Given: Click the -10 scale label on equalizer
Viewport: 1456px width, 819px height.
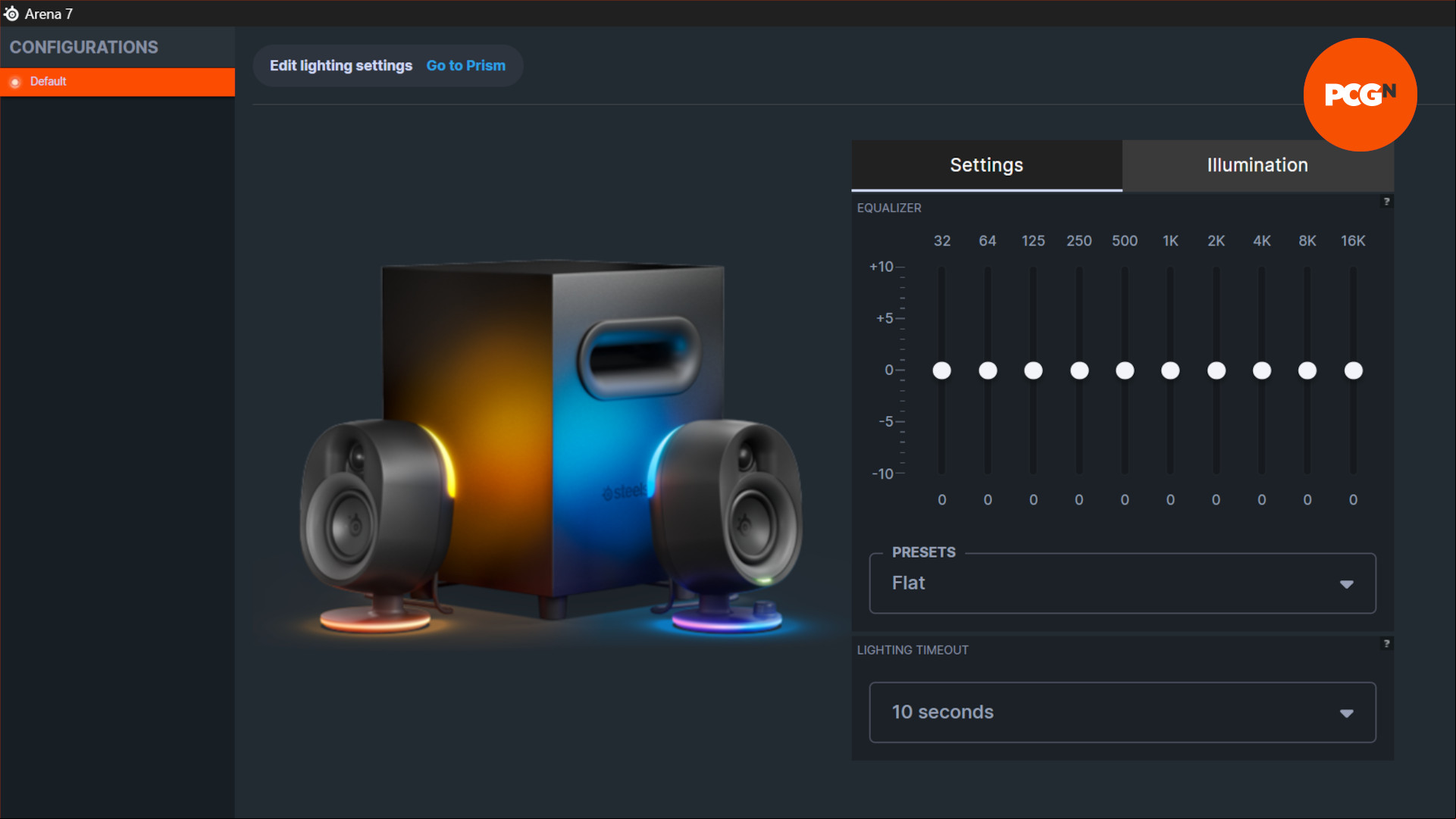Looking at the screenshot, I should (x=882, y=474).
